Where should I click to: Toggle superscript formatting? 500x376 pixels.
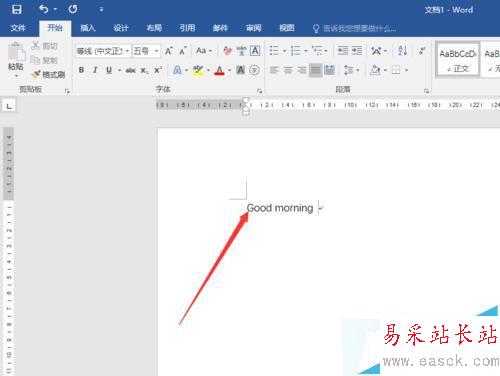(158, 70)
